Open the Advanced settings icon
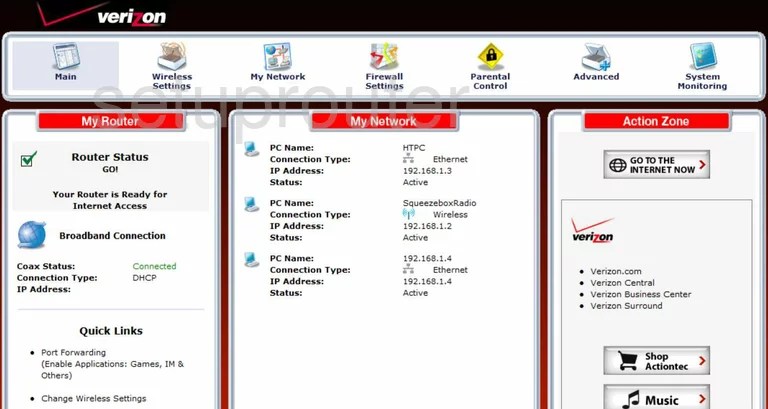Screen dimensions: 768x409 596,56
